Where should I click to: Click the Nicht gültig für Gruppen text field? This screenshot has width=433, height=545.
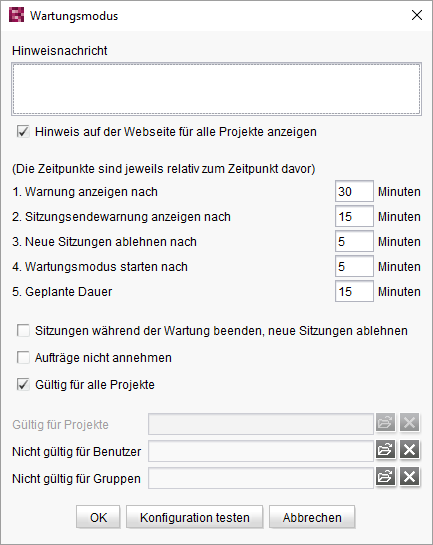pyautogui.click(x=261, y=478)
